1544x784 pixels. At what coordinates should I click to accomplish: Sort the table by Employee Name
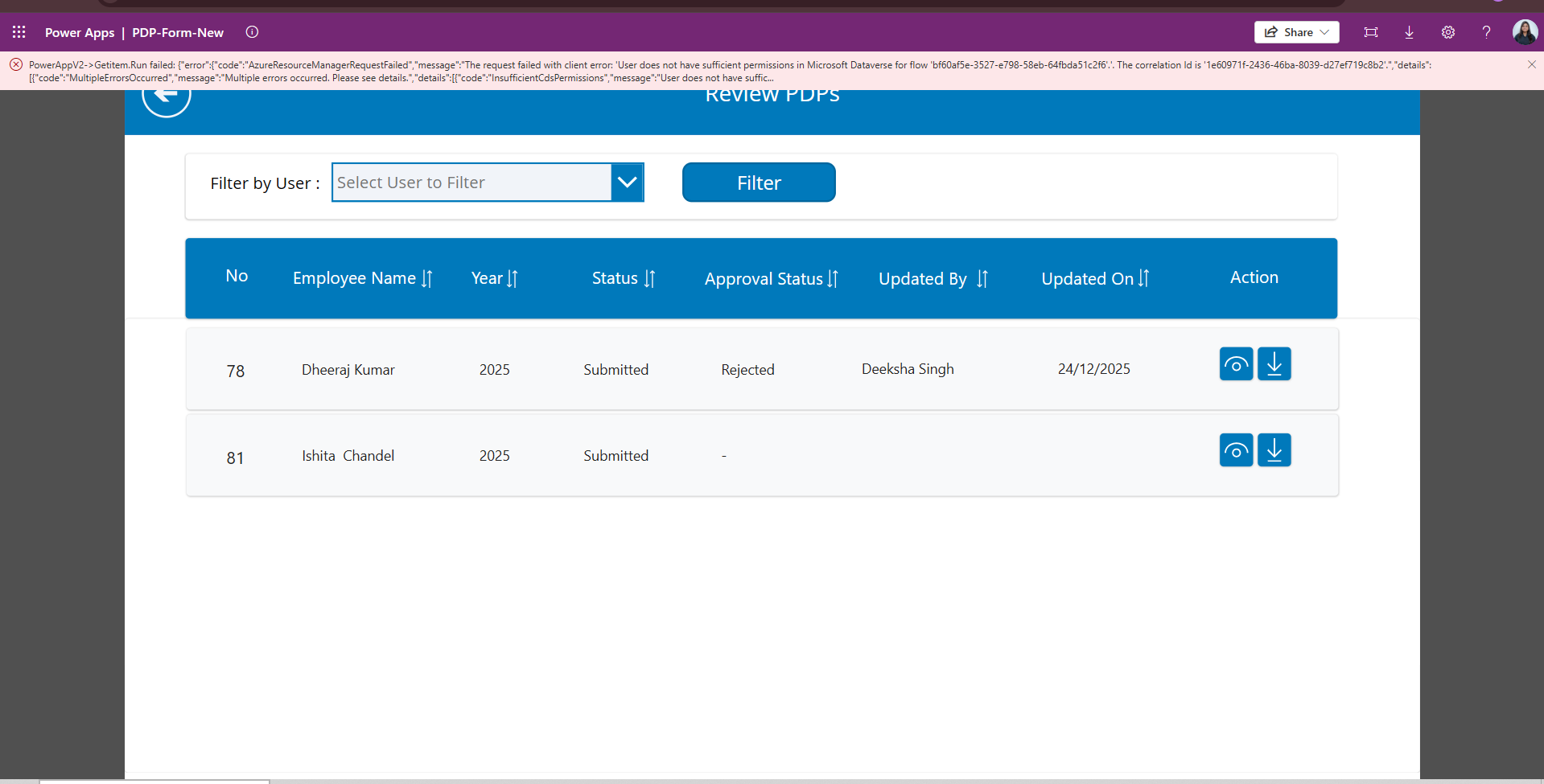pos(426,279)
